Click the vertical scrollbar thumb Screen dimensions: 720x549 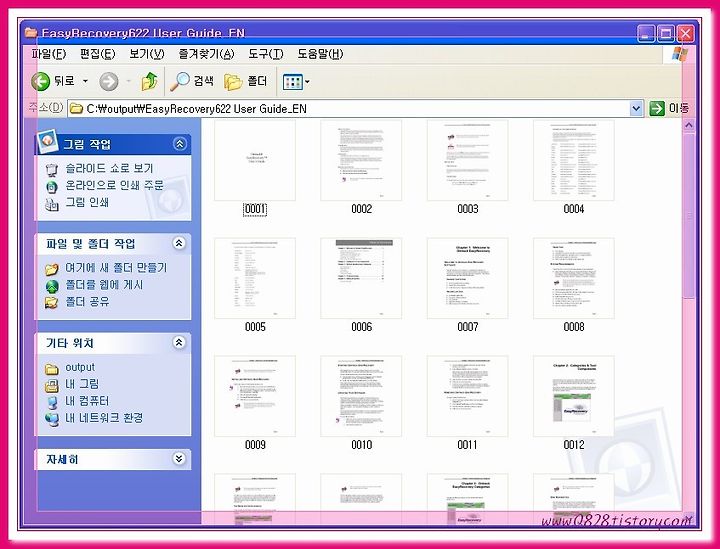688,215
